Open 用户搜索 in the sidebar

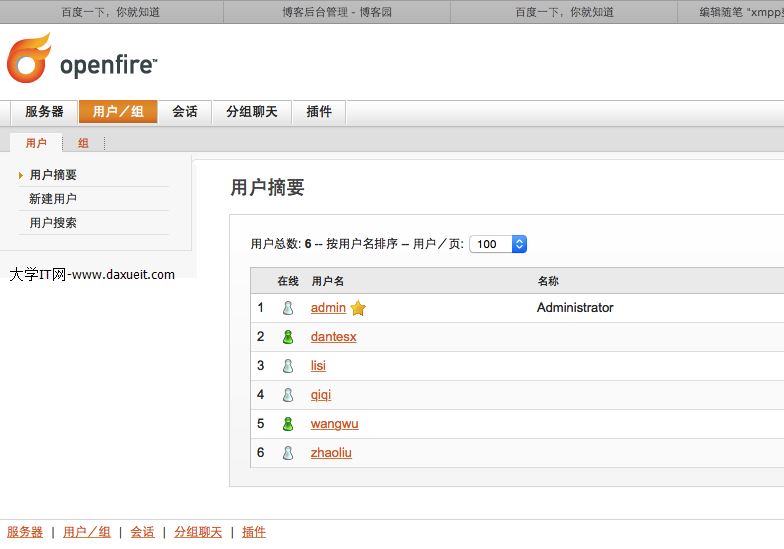pyautogui.click(x=53, y=223)
